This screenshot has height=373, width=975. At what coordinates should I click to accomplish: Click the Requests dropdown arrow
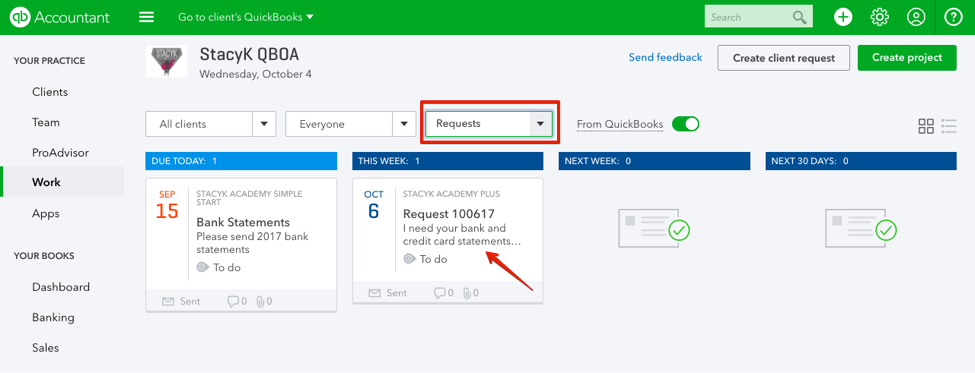[540, 124]
